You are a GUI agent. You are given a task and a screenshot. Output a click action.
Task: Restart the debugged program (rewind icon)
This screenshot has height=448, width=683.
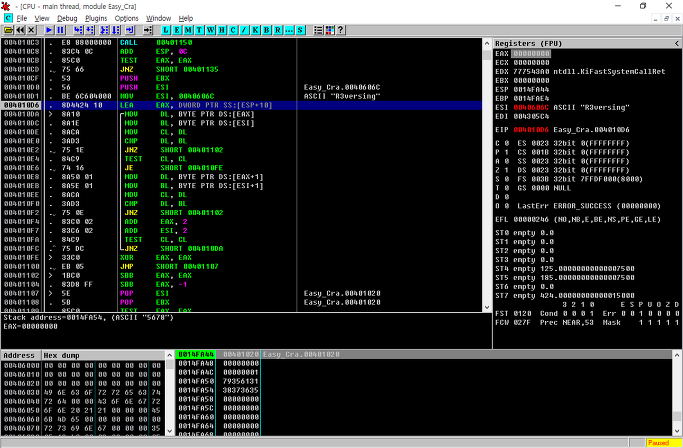pyautogui.click(x=20, y=30)
